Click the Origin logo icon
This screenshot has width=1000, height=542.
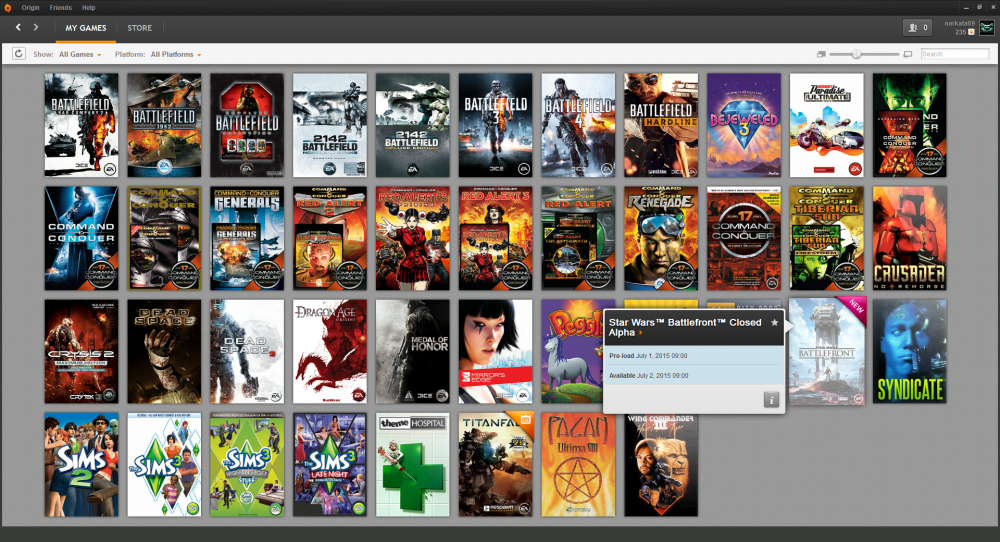(x=8, y=8)
